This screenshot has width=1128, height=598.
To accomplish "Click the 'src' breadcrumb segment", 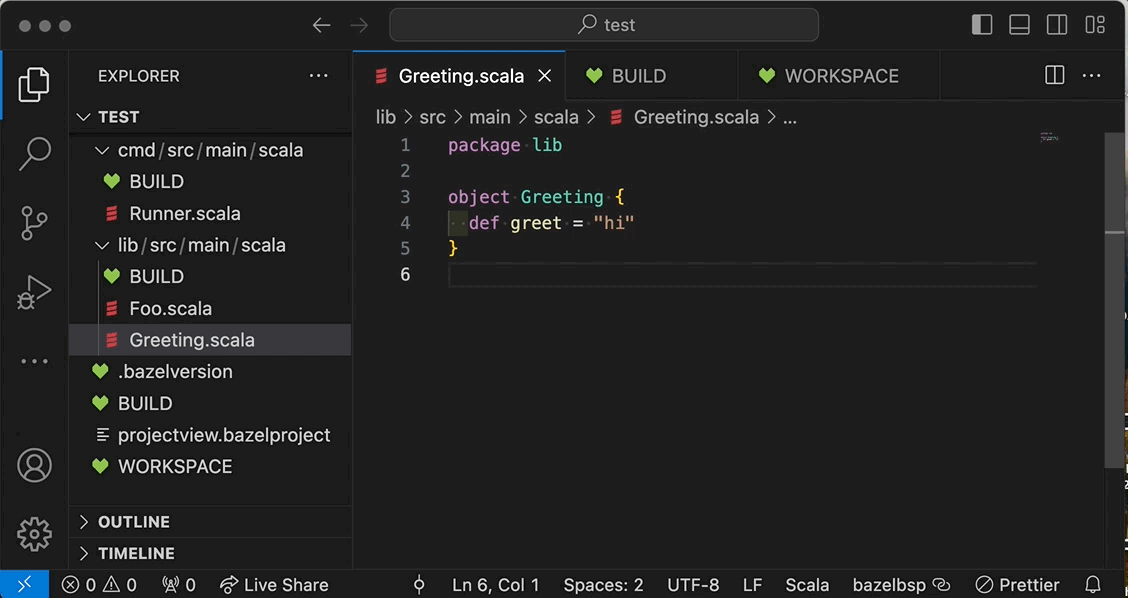I will (x=432, y=117).
